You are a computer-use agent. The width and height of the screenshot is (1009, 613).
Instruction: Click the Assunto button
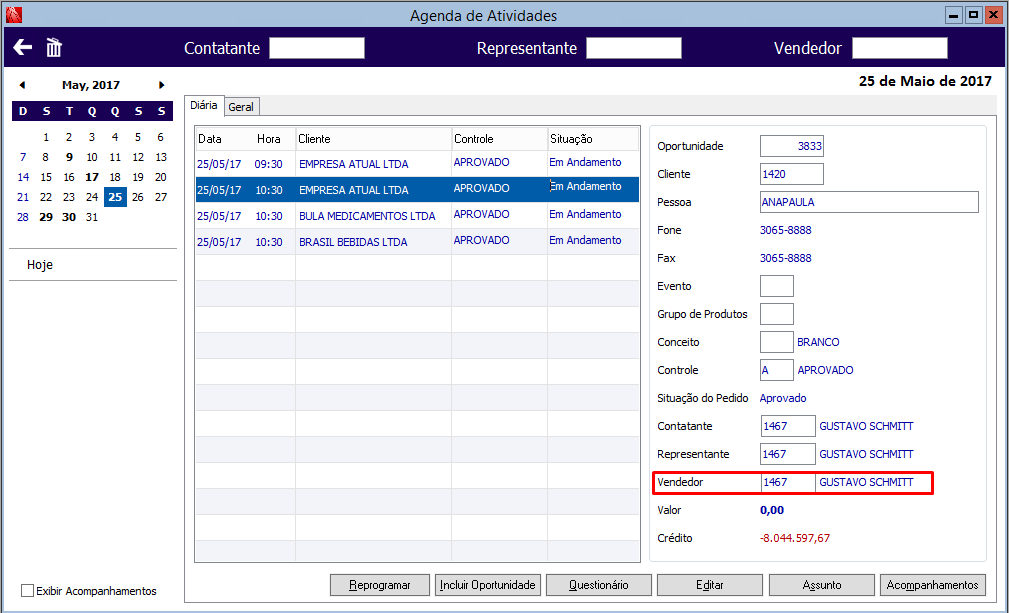pyautogui.click(x=822, y=585)
